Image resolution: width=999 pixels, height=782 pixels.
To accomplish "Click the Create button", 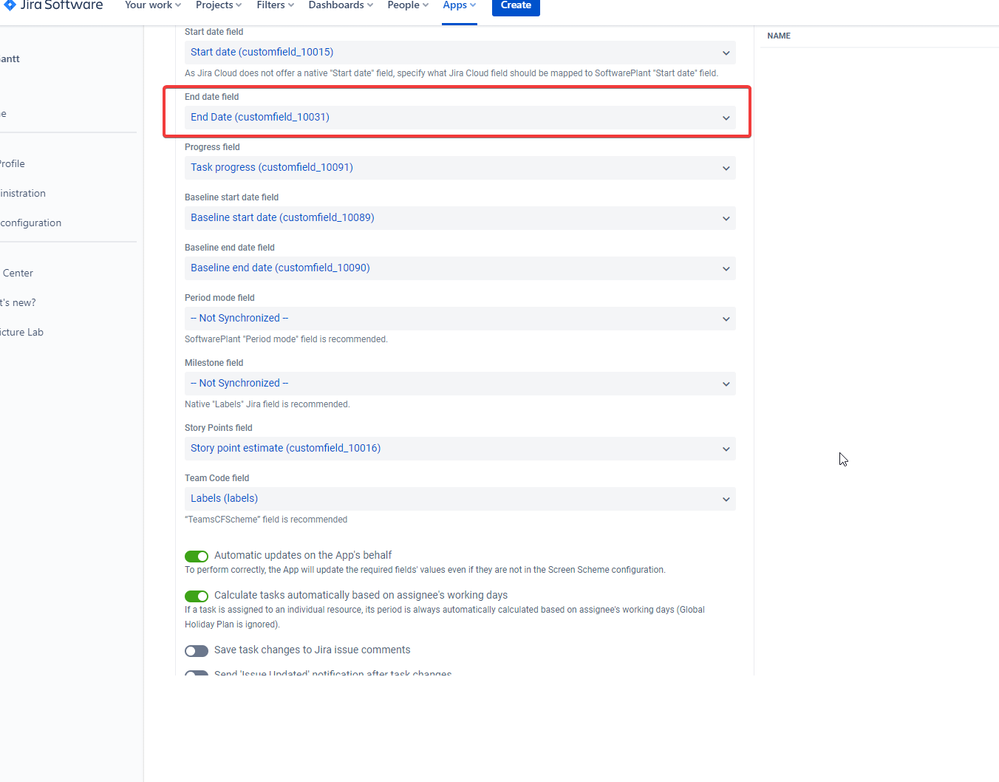I will pos(516,5).
